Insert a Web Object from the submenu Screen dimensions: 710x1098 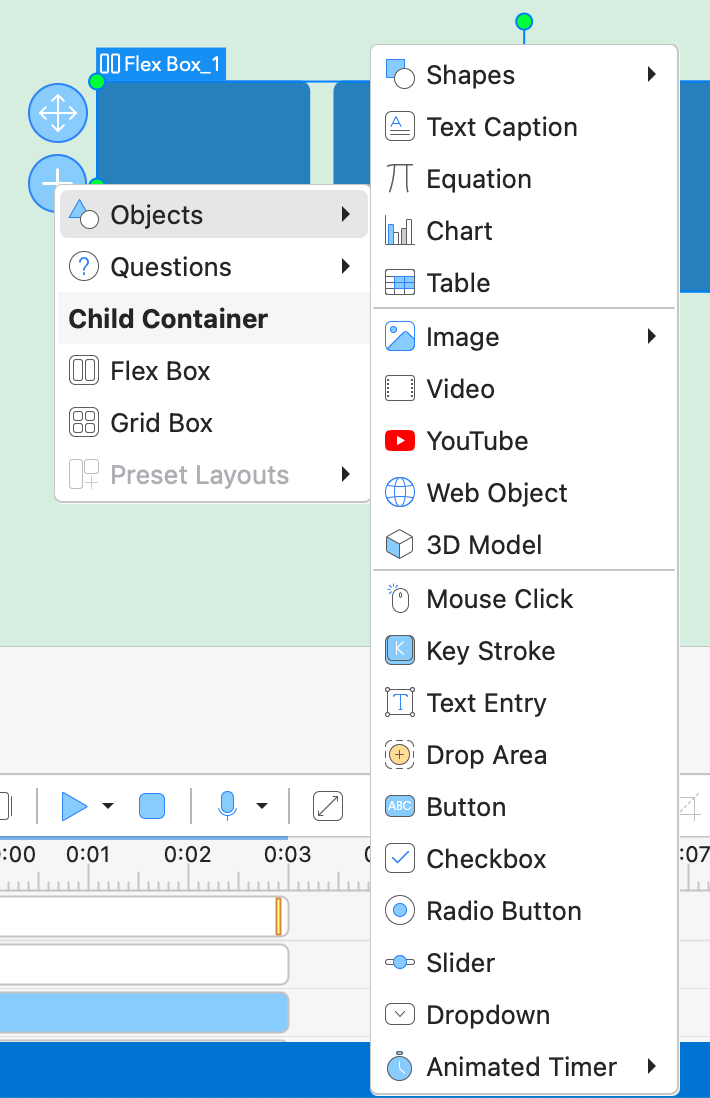point(496,493)
